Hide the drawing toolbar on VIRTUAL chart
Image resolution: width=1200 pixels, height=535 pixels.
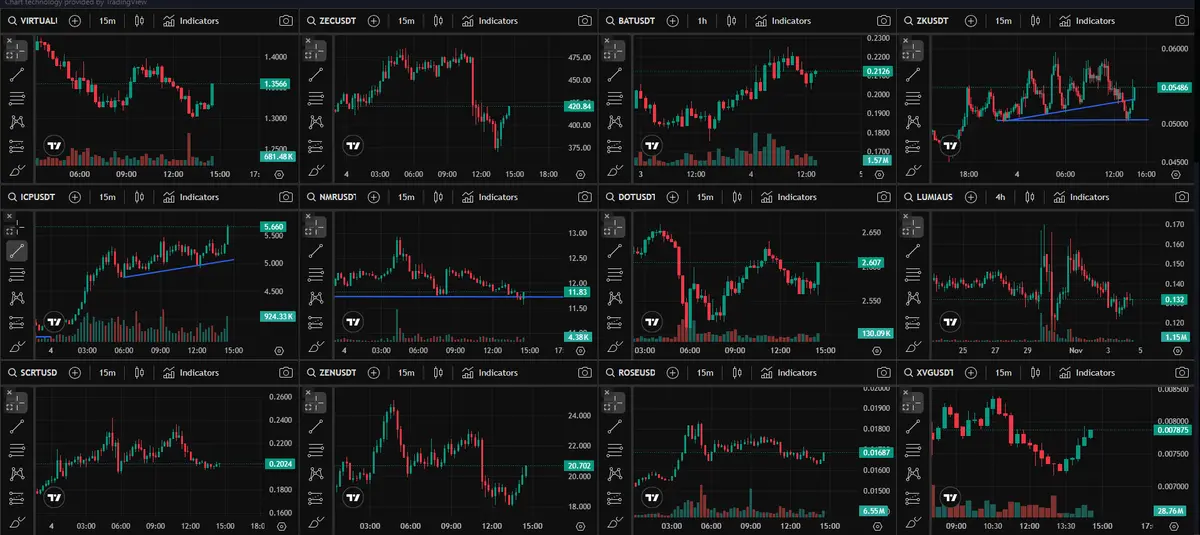[x=10, y=41]
